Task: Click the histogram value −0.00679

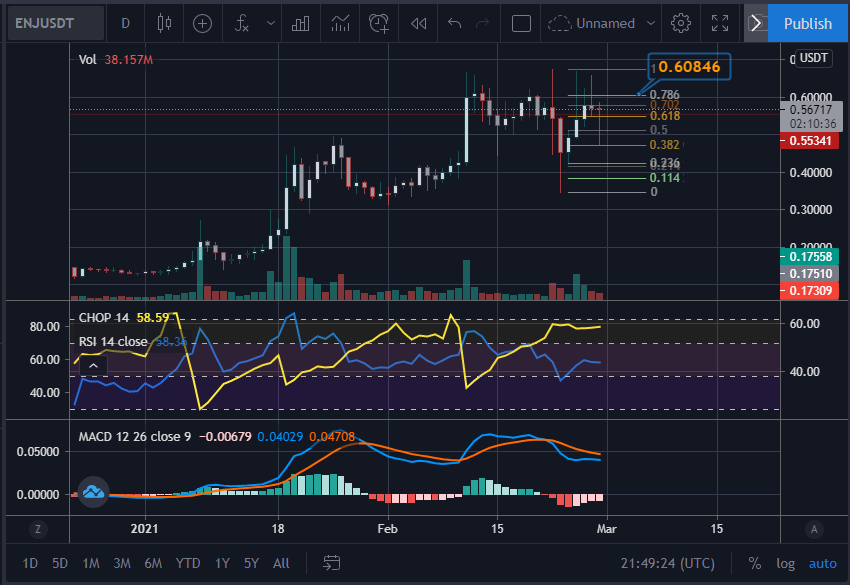Action: [225, 436]
